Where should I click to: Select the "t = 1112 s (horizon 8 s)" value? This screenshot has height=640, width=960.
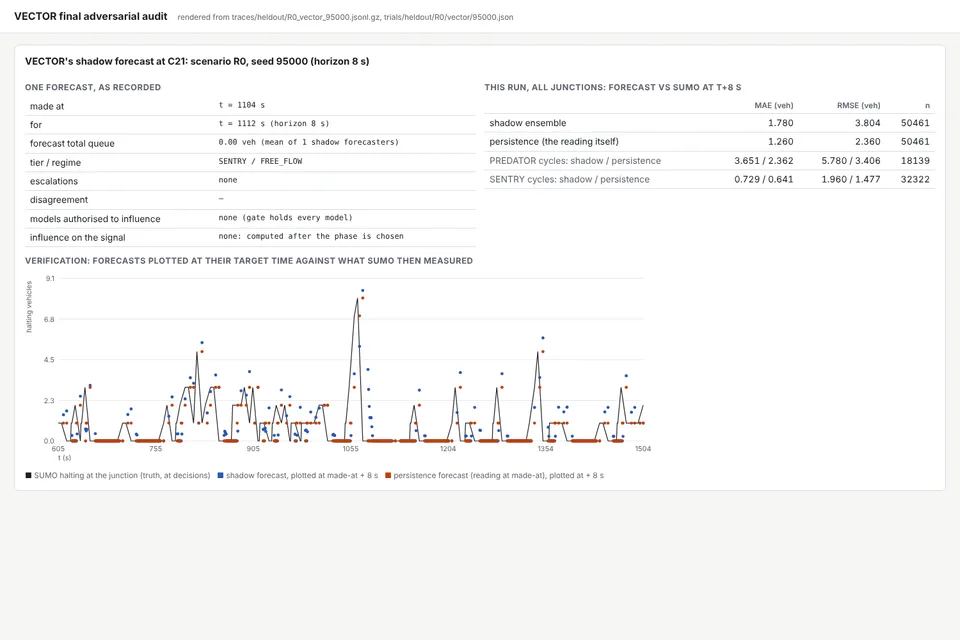274,124
